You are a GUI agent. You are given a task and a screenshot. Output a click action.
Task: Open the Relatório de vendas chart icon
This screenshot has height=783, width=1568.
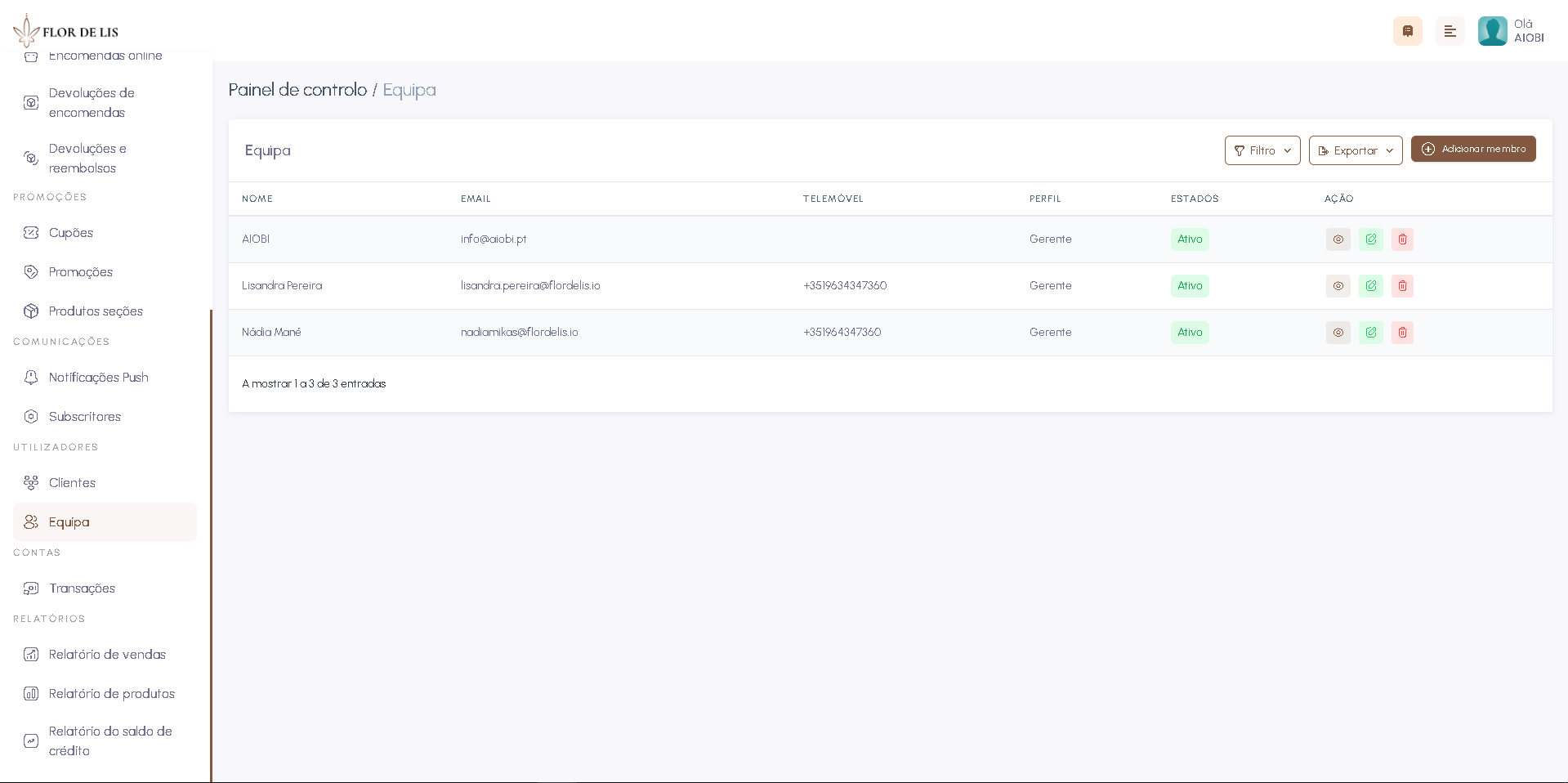[30, 654]
